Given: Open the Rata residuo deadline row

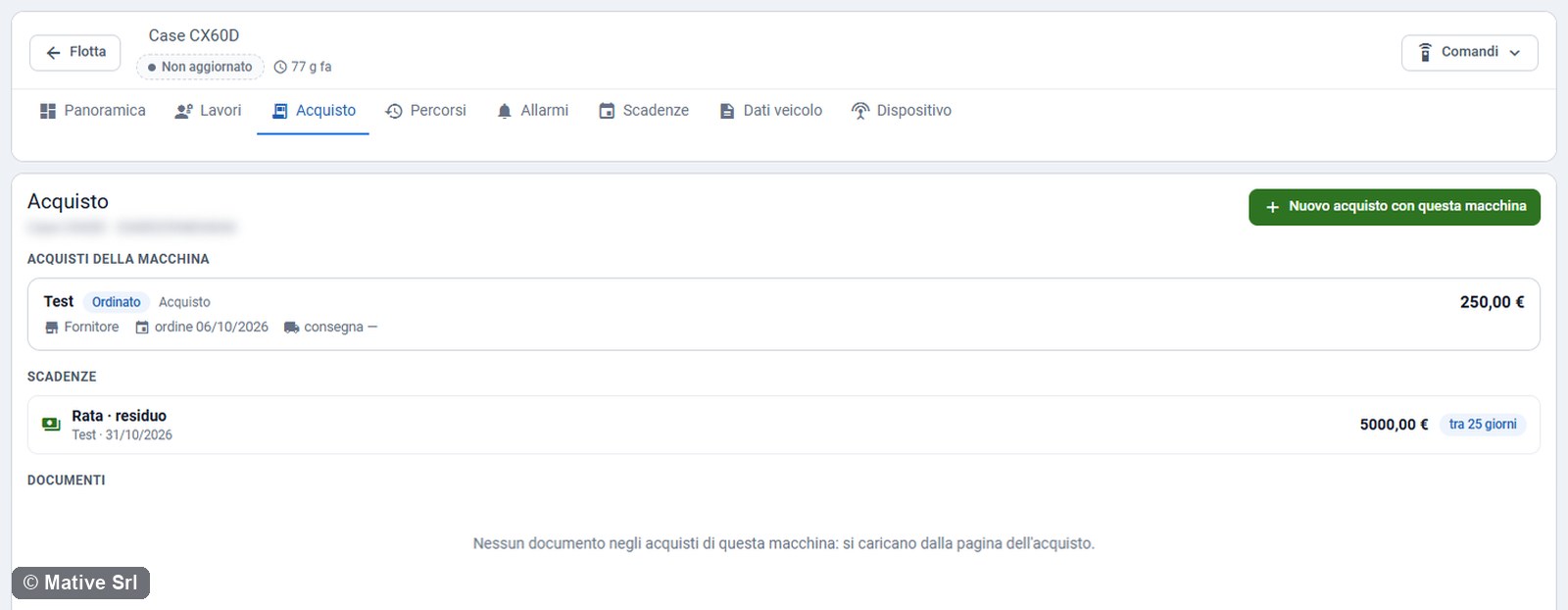Looking at the screenshot, I should (783, 425).
